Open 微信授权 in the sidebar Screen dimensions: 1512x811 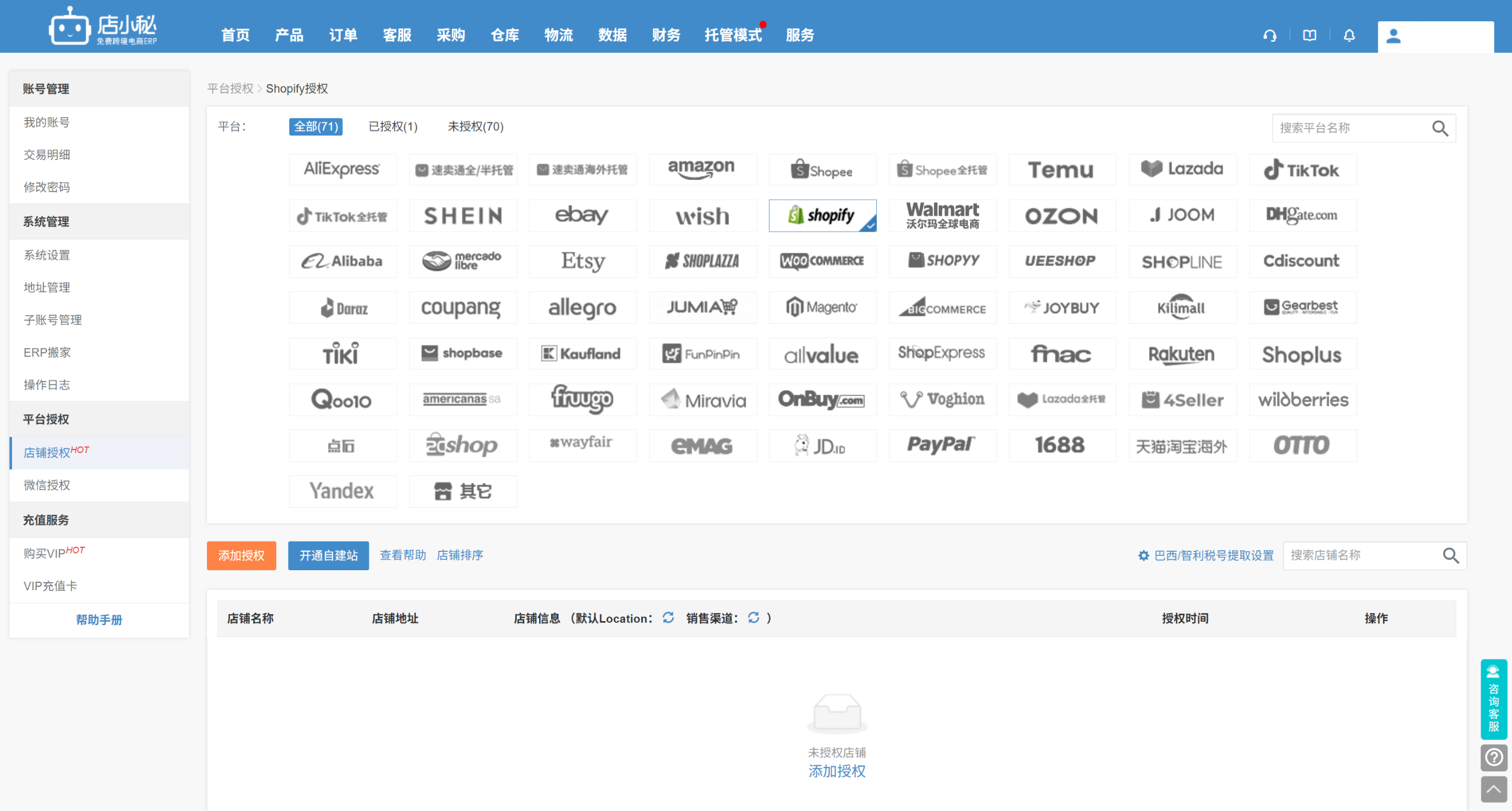pos(47,485)
